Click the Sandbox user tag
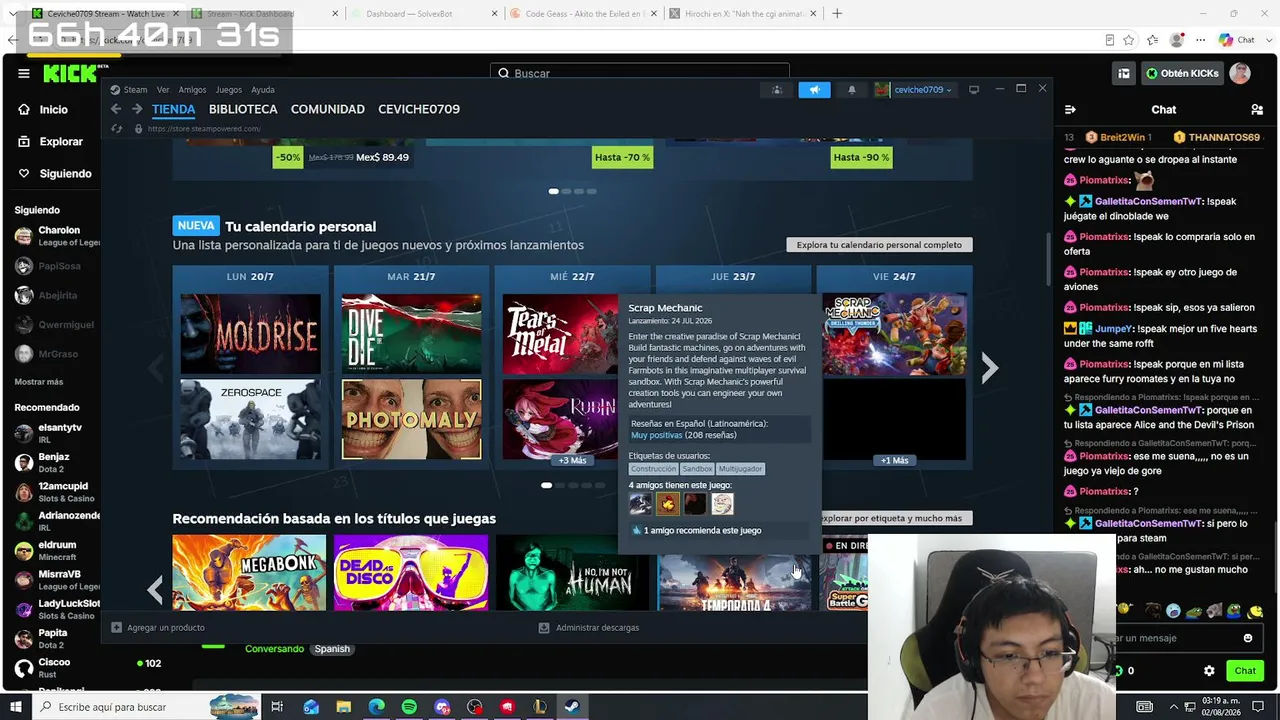This screenshot has width=1280, height=720. click(697, 469)
